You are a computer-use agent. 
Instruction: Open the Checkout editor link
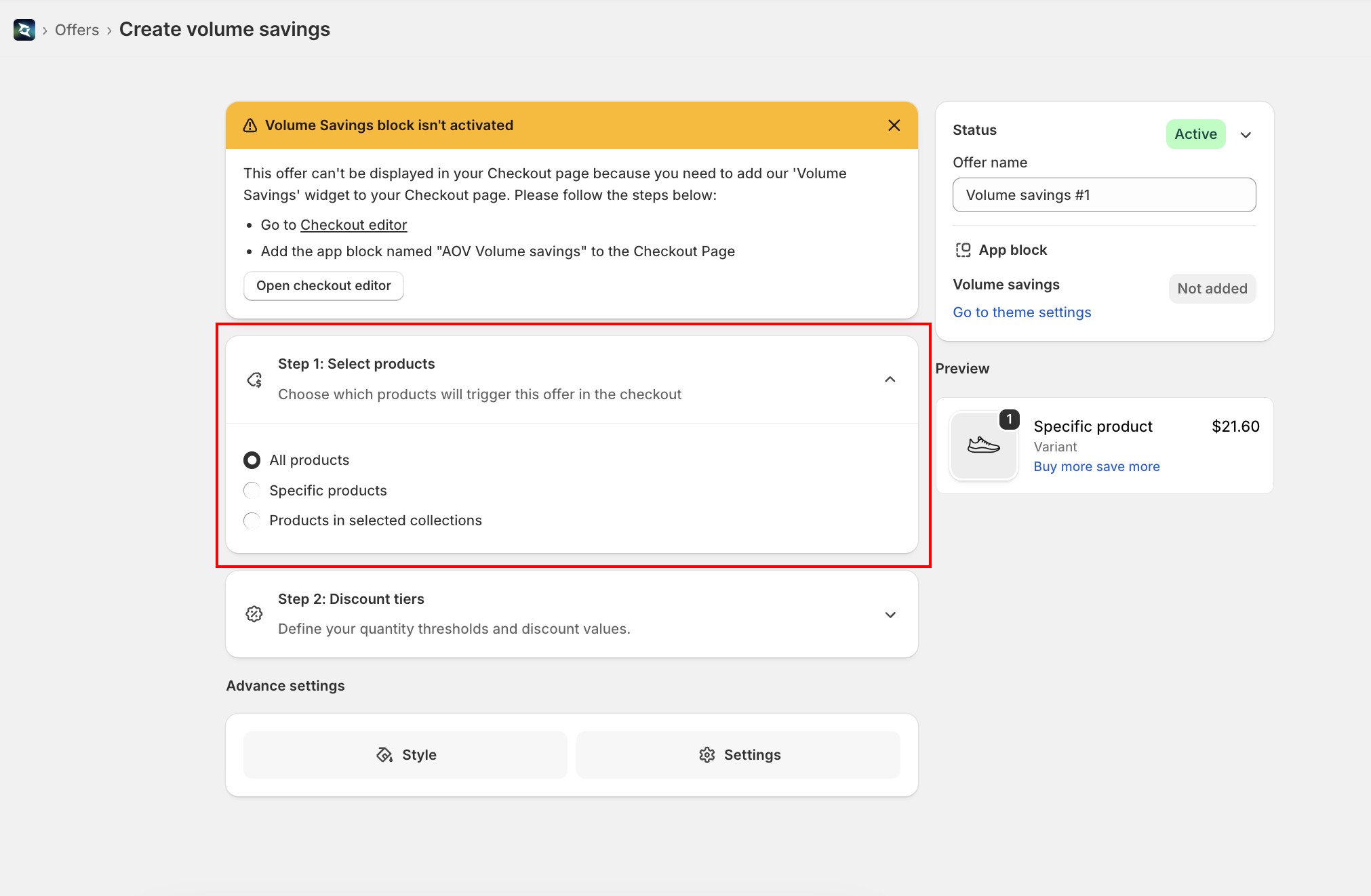[x=353, y=225]
